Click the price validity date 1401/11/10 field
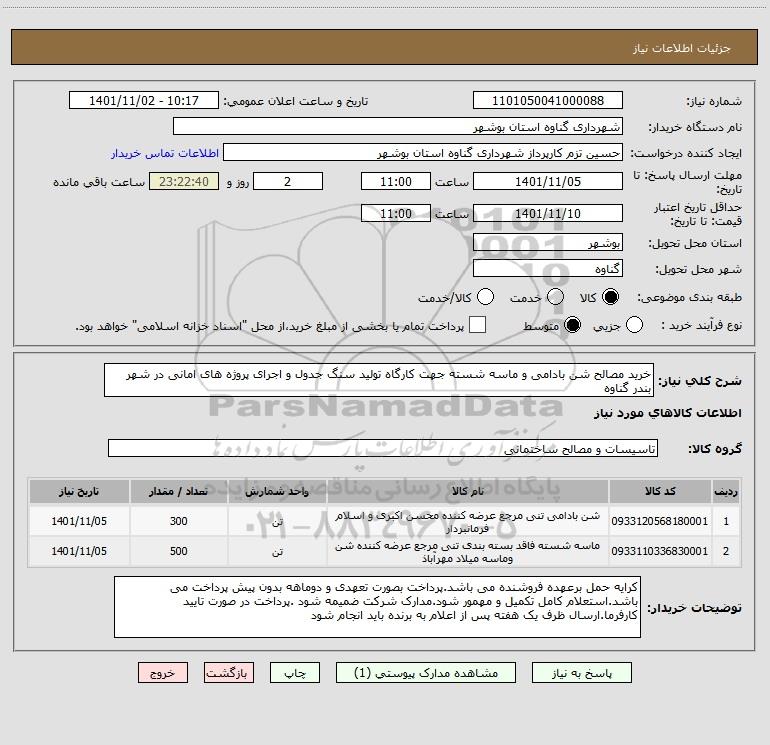Image resolution: width=770 pixels, height=745 pixels. pyautogui.click(x=548, y=214)
